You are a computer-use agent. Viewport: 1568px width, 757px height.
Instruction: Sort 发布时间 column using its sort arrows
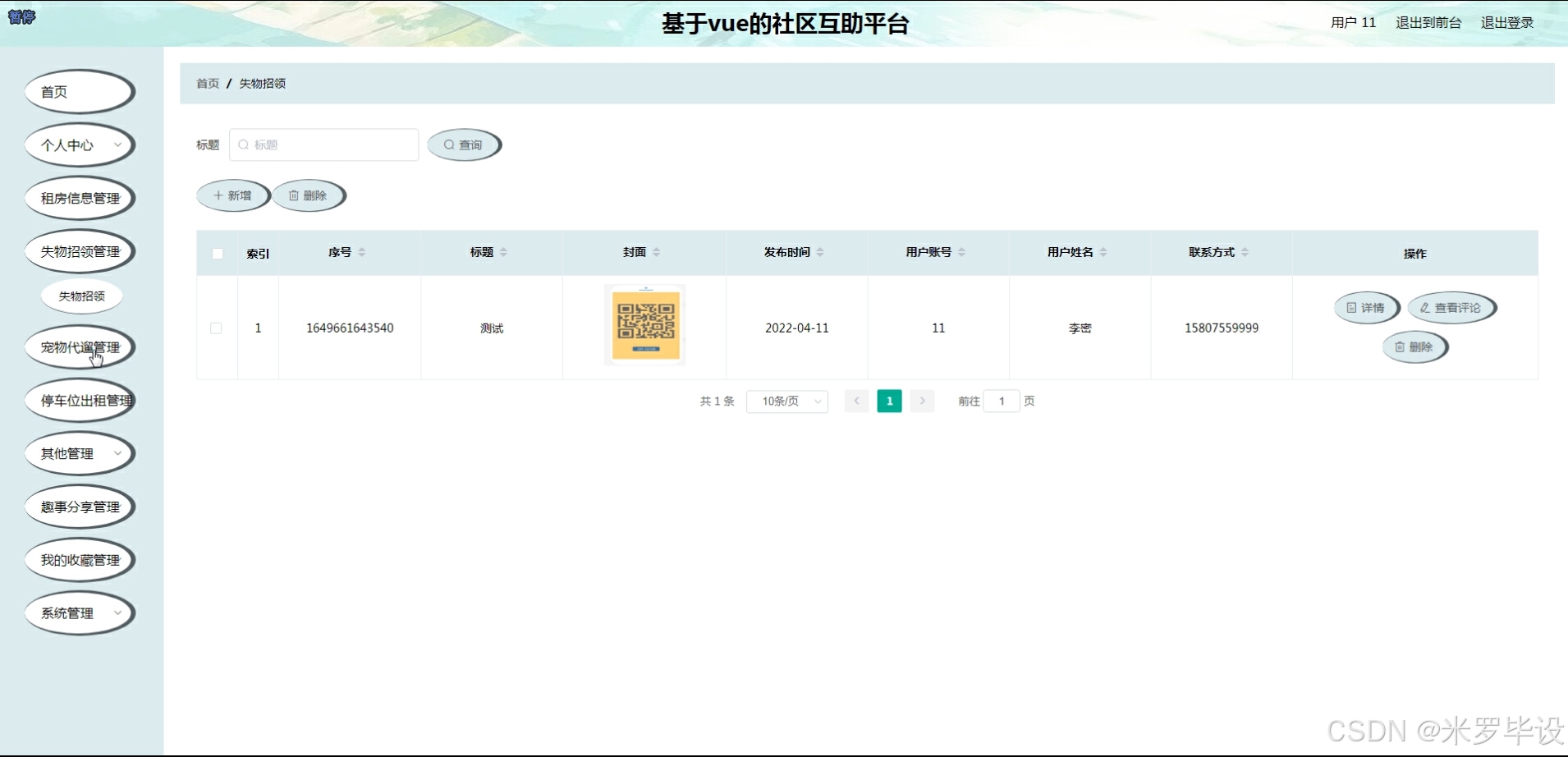click(x=820, y=252)
